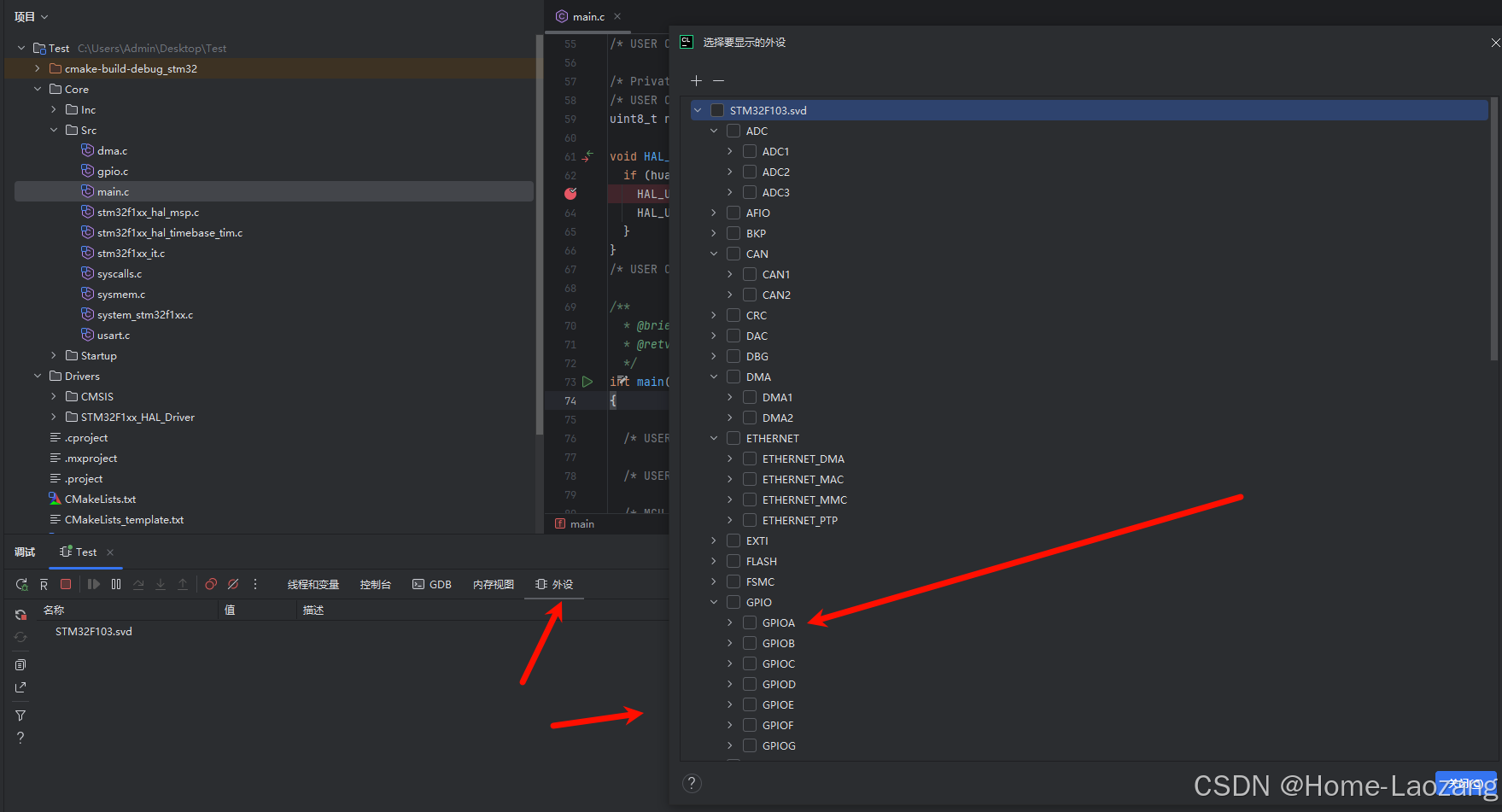The width and height of the screenshot is (1502, 812).
Task: Click the project panel vertical scrollbar
Action: coord(539,235)
